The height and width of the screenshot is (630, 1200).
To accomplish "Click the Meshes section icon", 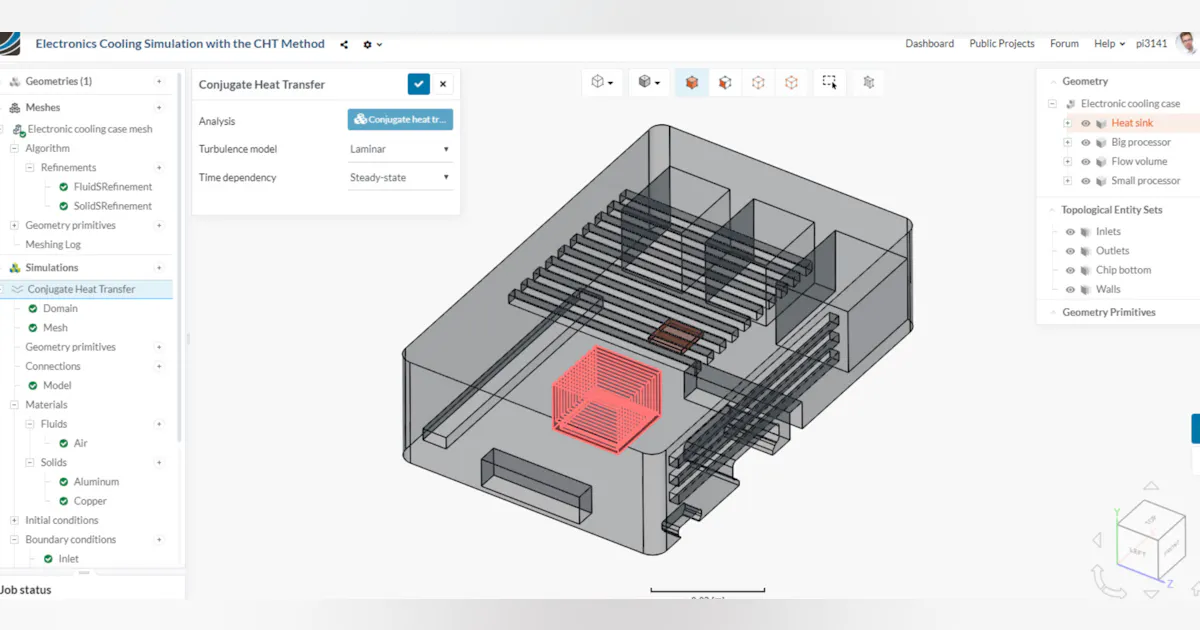I will tap(15, 107).
